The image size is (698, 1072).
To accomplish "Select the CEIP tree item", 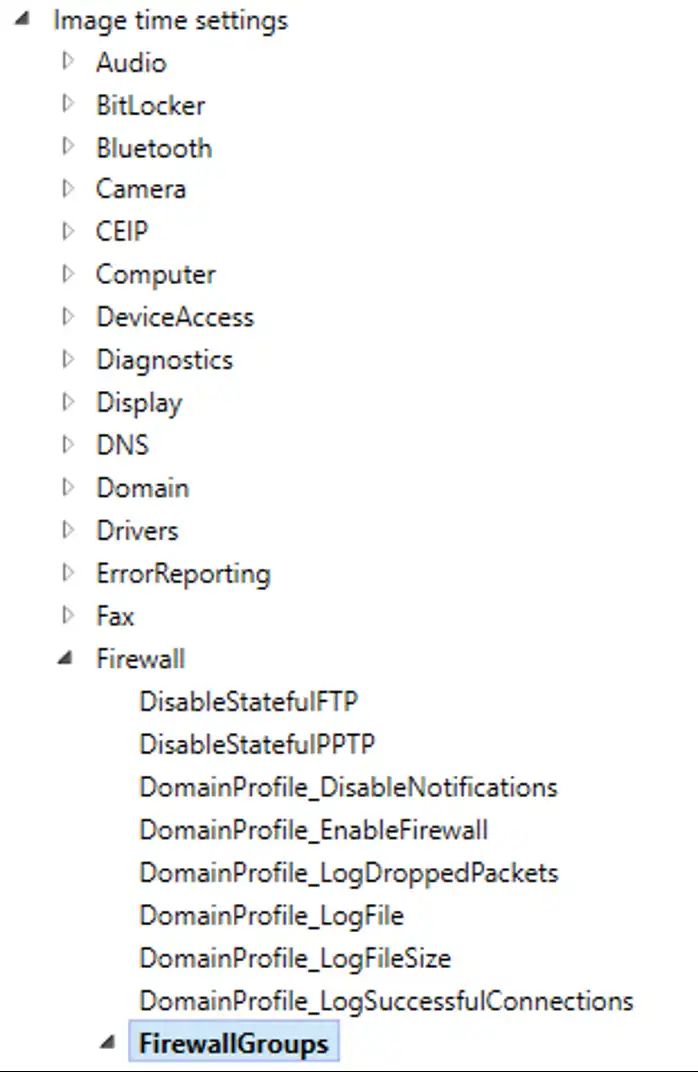I will pos(122,231).
